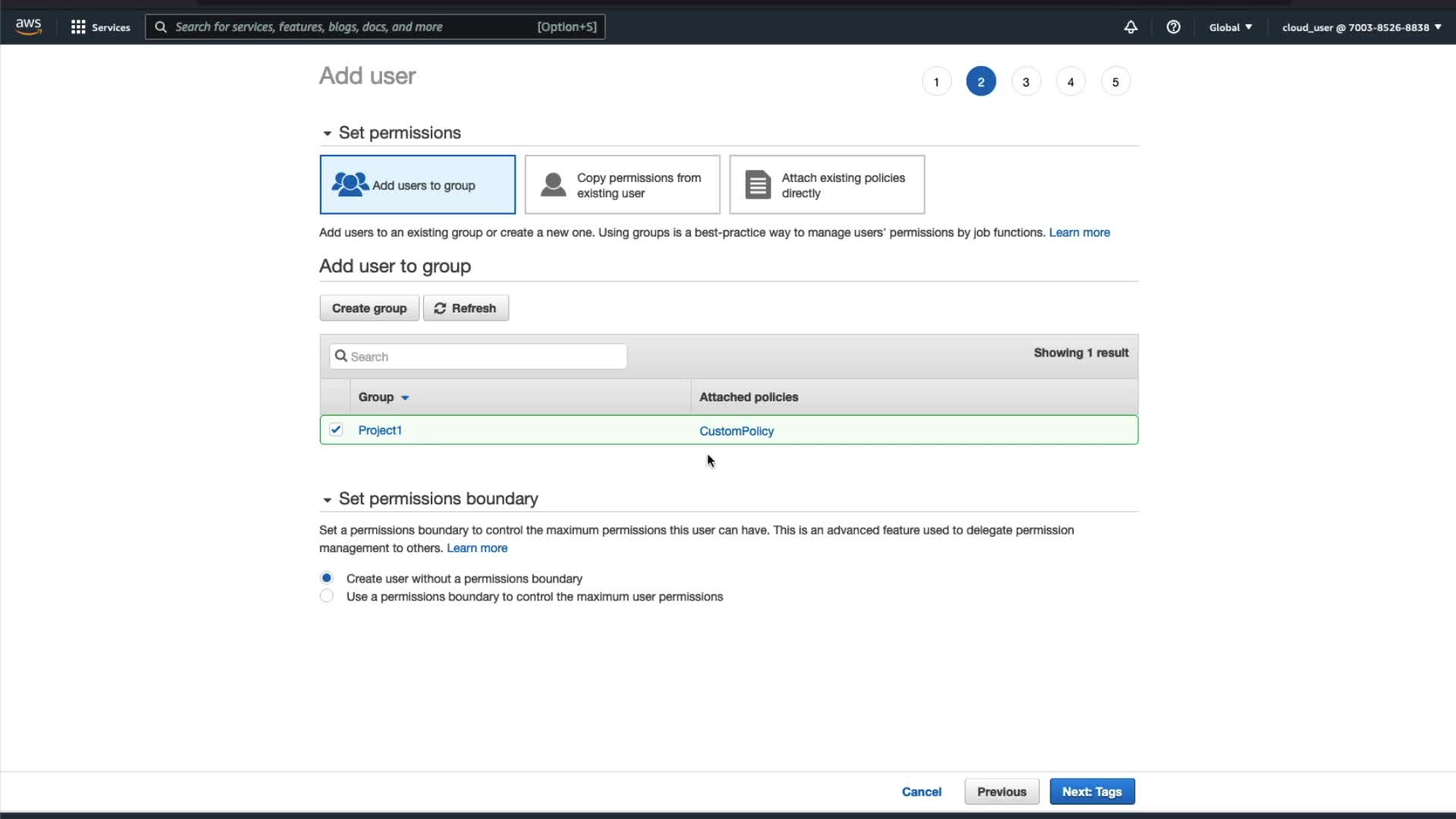Screen dimensions: 1456x819
Task: Go to step 3 in wizard
Action: tap(1025, 82)
